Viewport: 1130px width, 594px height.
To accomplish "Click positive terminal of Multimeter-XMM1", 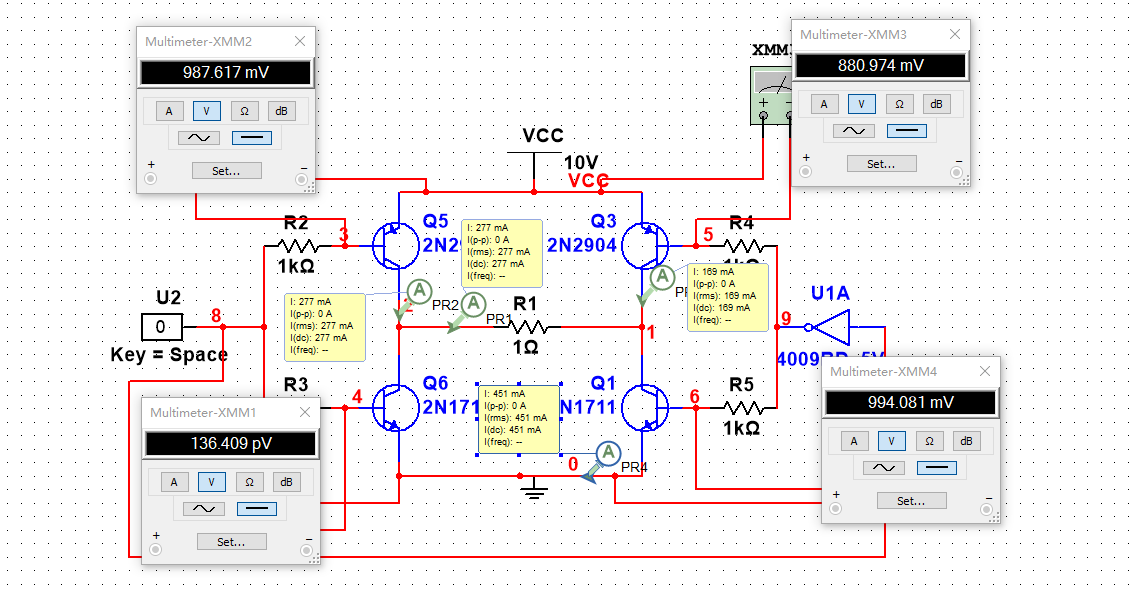I will pyautogui.click(x=156, y=550).
